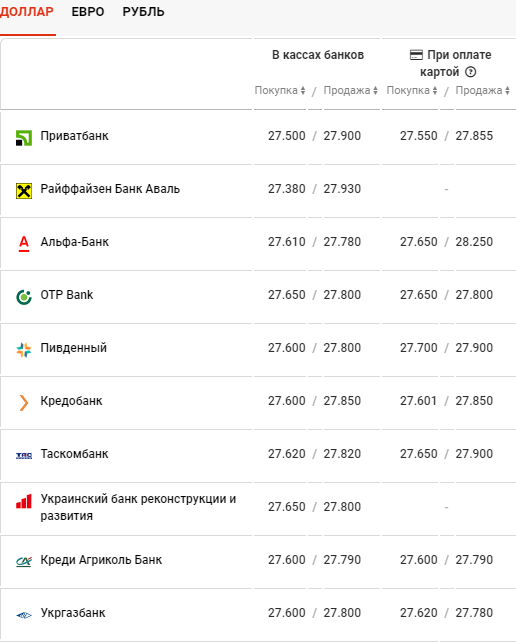
Task: Click the orange Кредобанк chevron logo
Action: pos(24,402)
